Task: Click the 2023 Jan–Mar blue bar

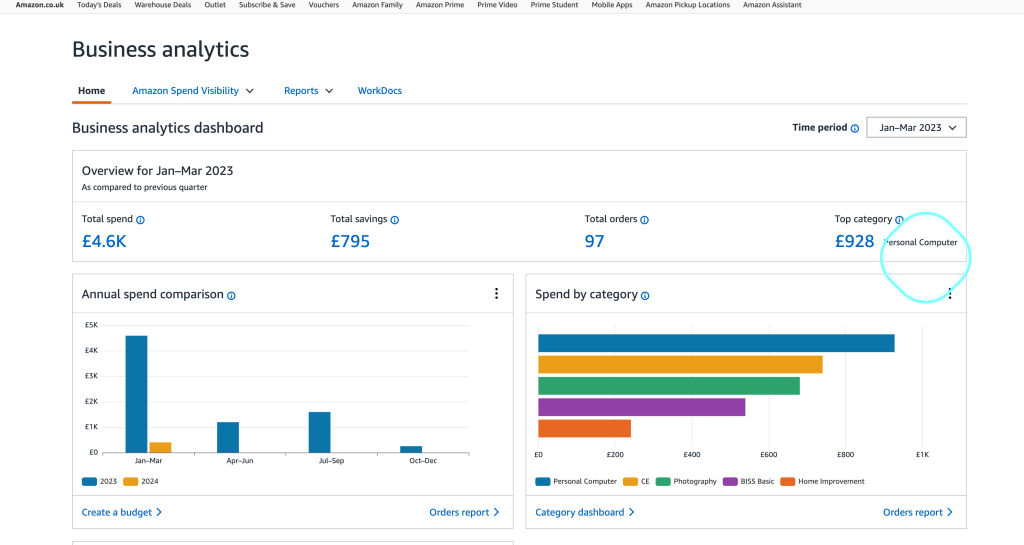Action: (x=136, y=394)
